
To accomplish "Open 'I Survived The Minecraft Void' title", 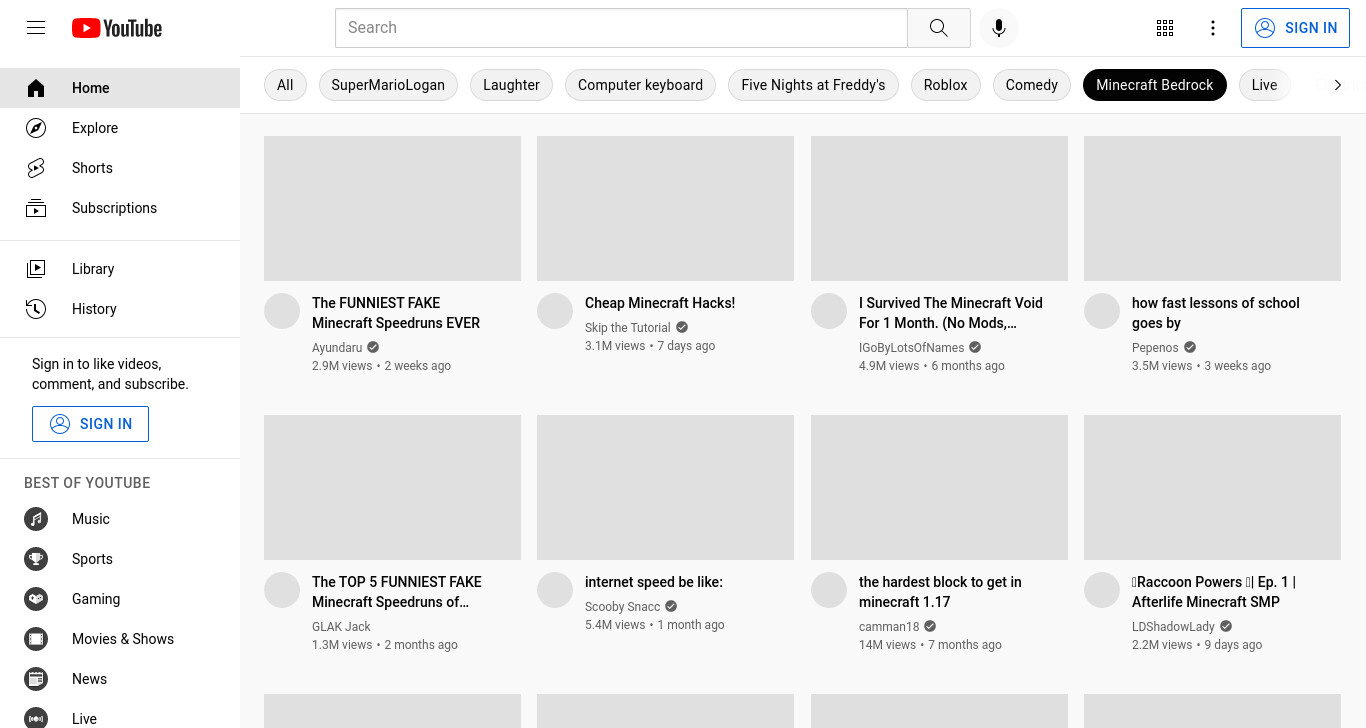I will [x=950, y=313].
